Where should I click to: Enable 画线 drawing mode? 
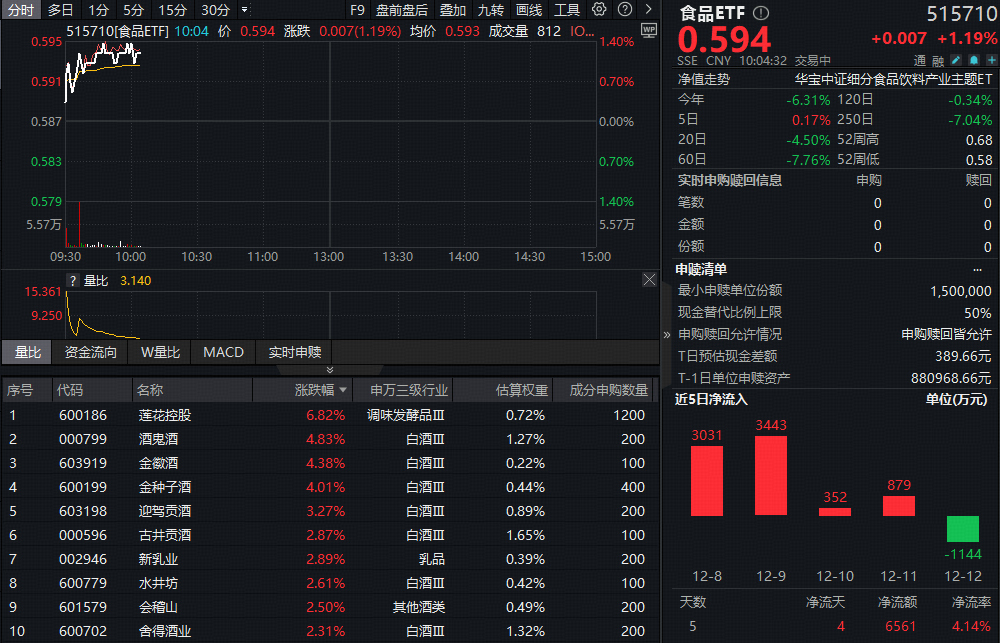tap(528, 9)
